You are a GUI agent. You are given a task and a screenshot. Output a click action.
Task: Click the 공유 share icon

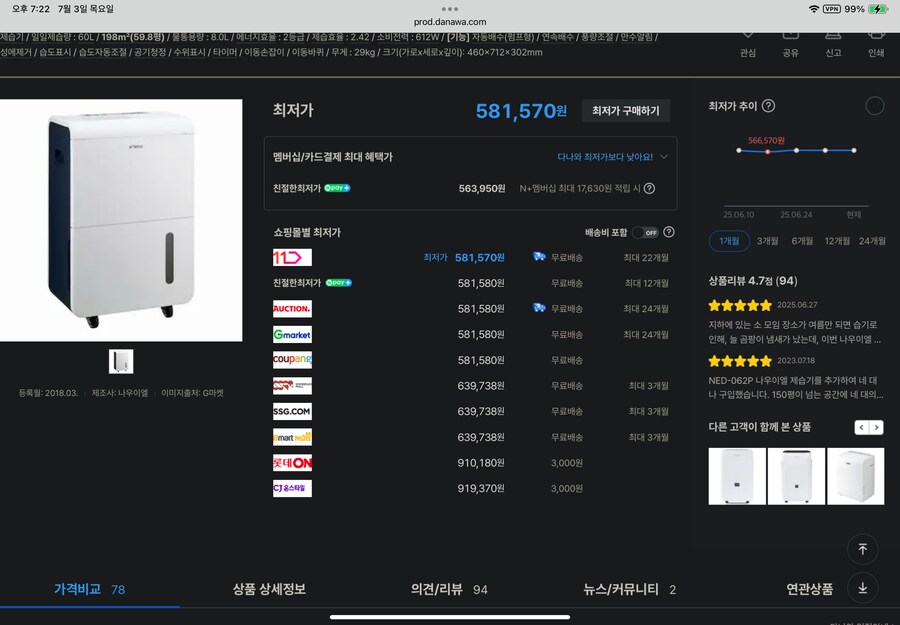tap(790, 37)
